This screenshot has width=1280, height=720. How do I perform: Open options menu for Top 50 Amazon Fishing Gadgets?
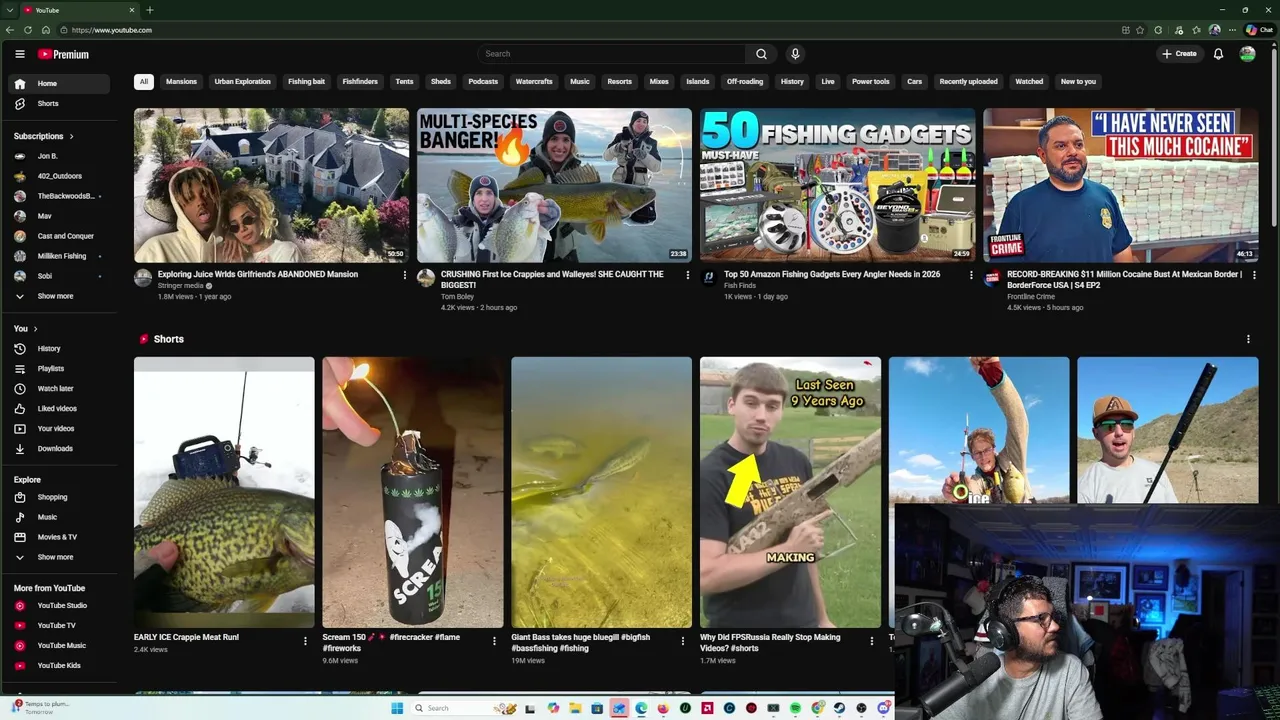click(971, 275)
